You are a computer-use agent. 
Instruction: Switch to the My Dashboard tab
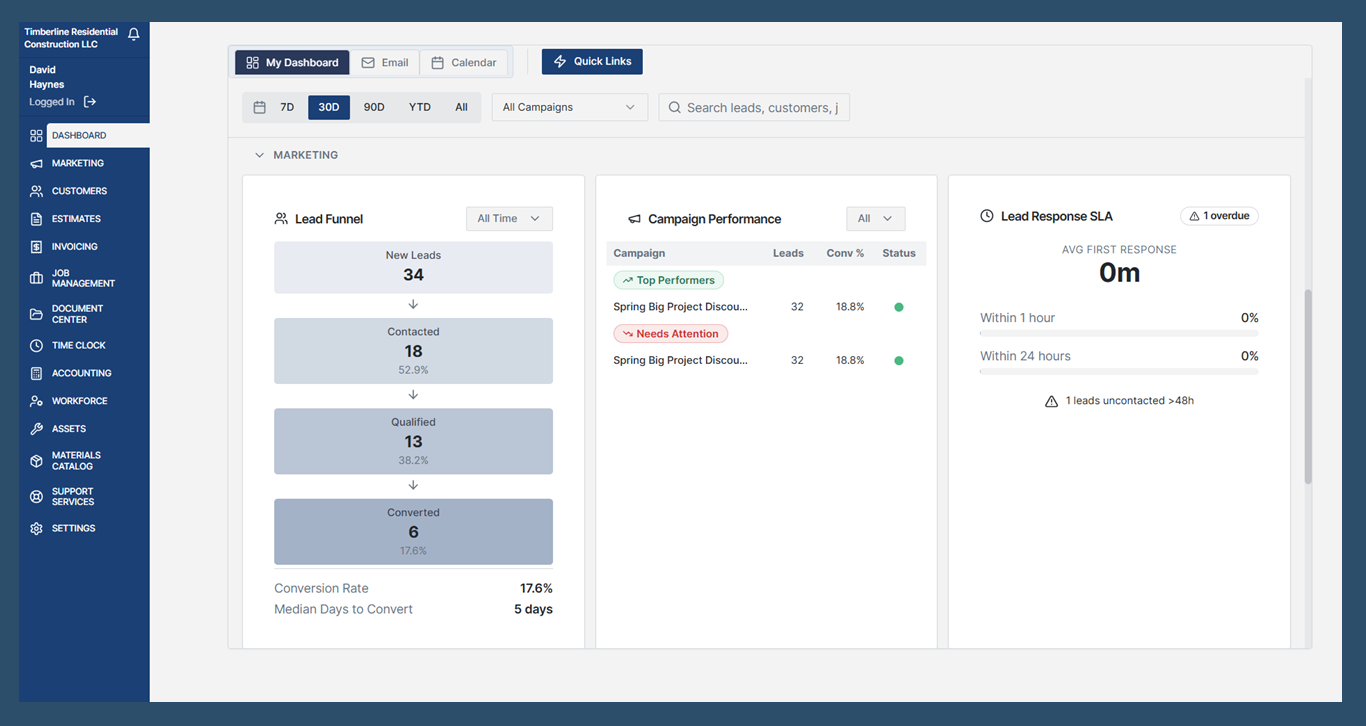click(292, 62)
